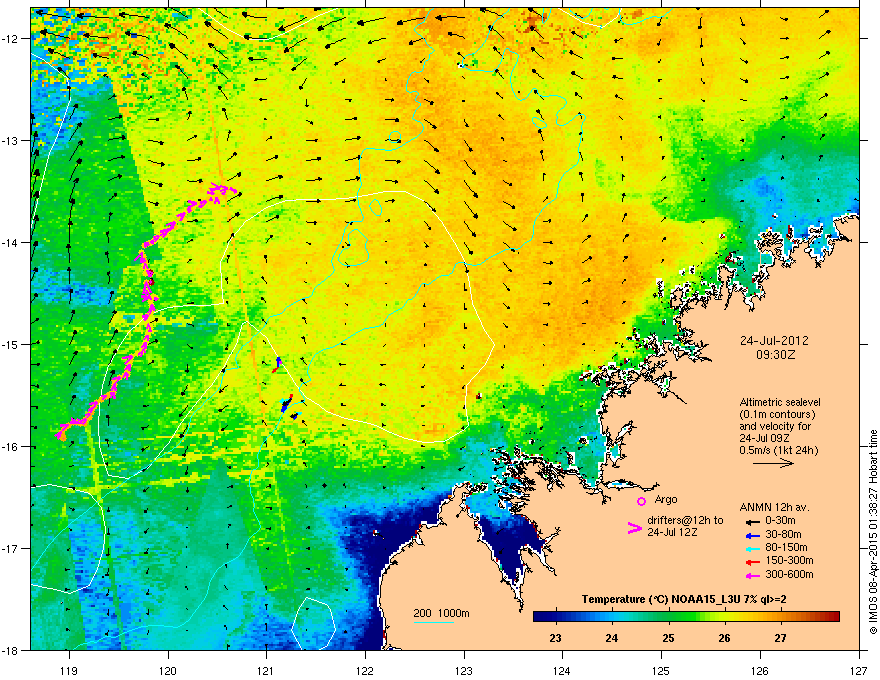Click the black 0-30m arrow legend icon
The image size is (880, 680).
pos(751,521)
